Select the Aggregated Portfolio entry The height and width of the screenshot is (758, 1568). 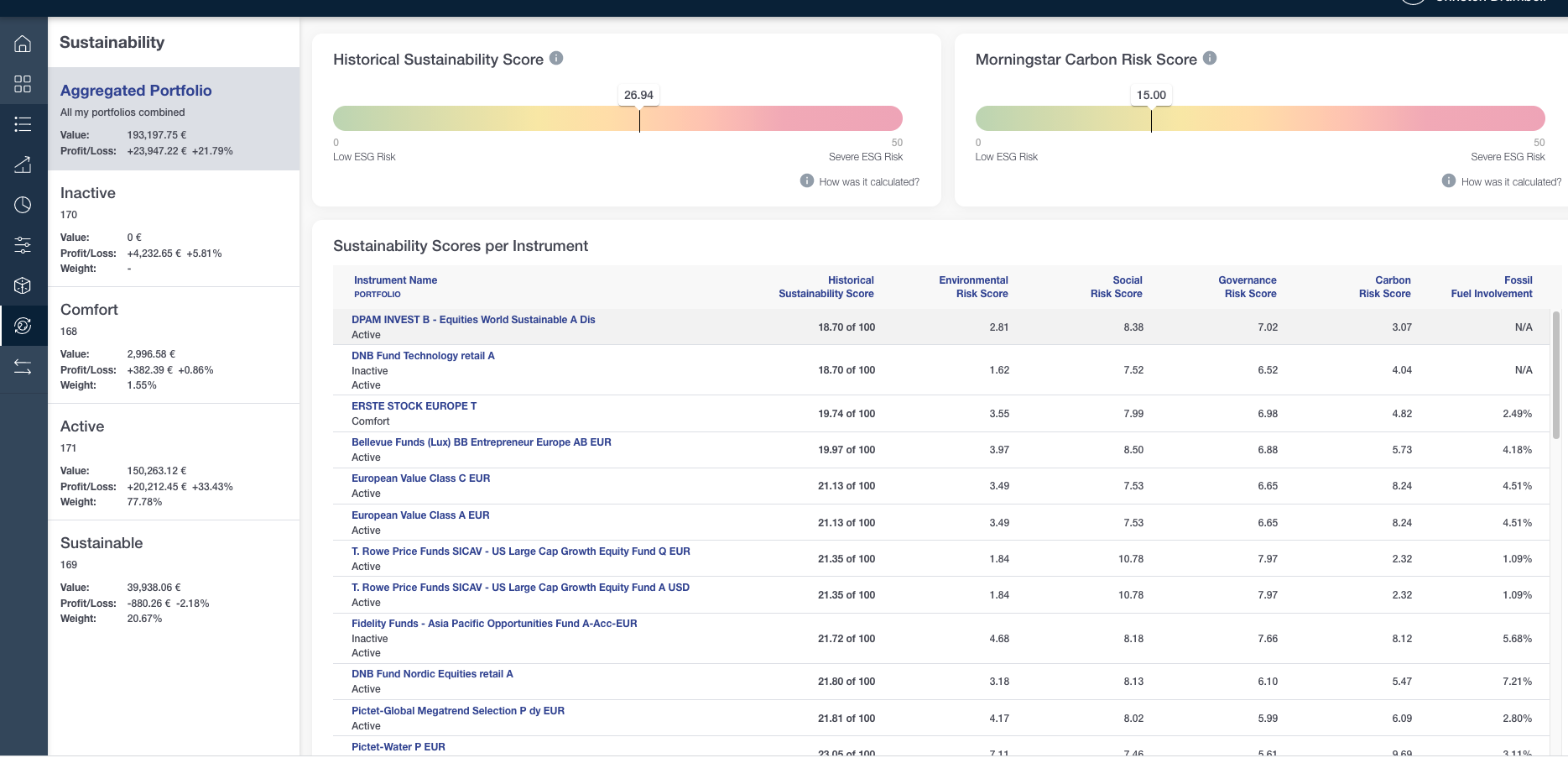[135, 90]
